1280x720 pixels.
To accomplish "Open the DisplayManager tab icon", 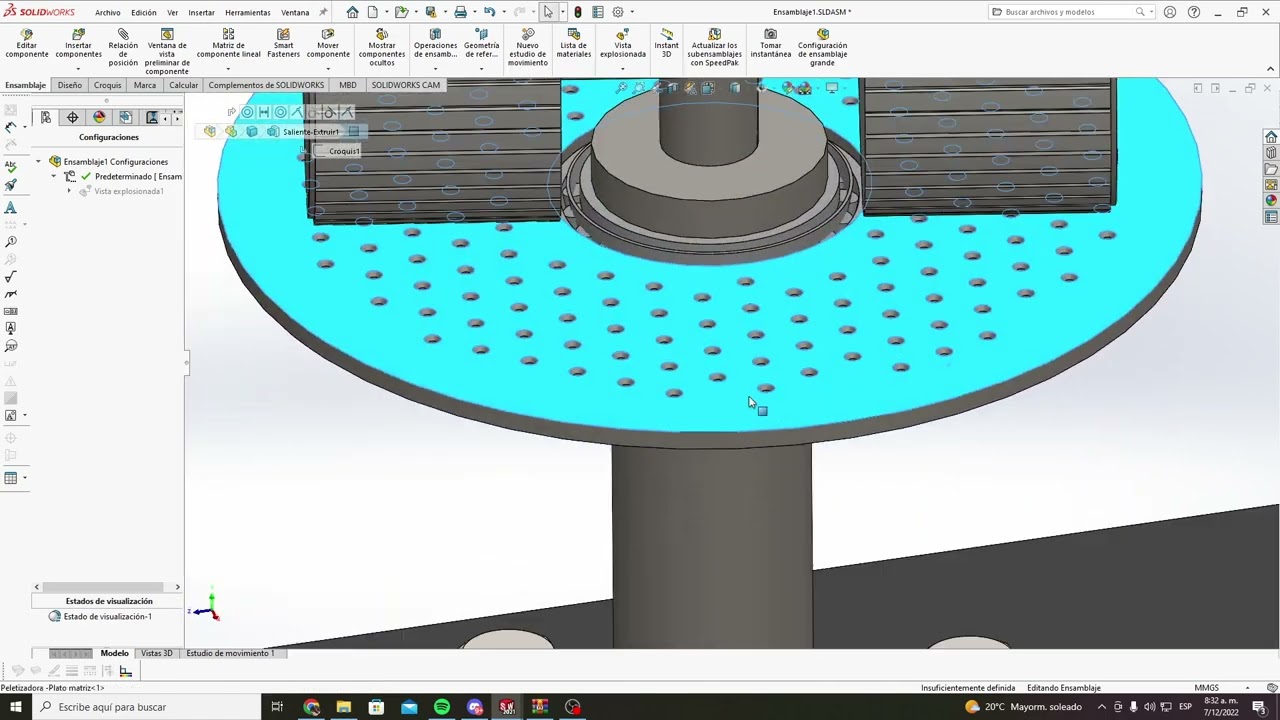I will [x=99, y=117].
